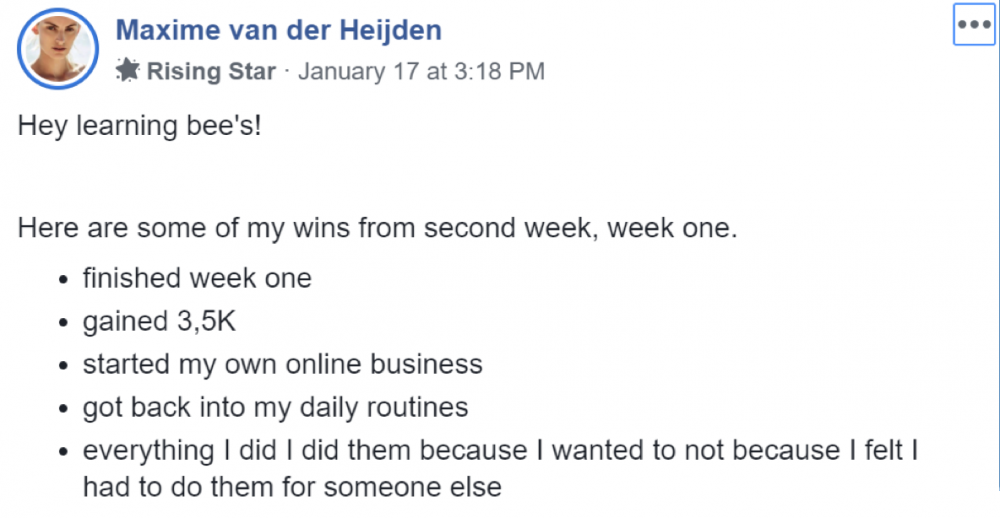The image size is (1000, 518).
Task: Select the "Hey learning bee's!" greeting line
Action: [x=140, y=126]
